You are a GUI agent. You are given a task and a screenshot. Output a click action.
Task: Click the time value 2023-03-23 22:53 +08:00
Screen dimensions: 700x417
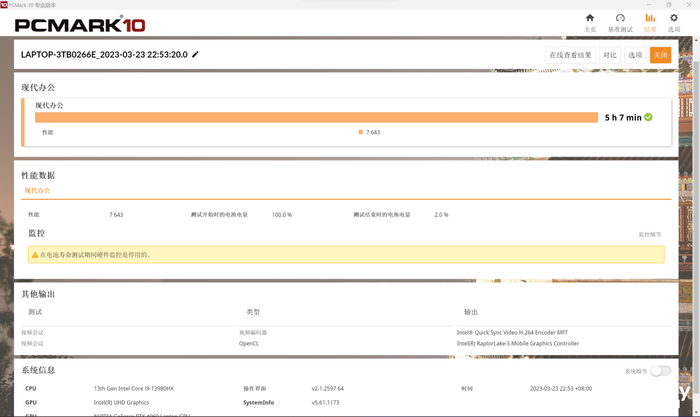tap(561, 388)
